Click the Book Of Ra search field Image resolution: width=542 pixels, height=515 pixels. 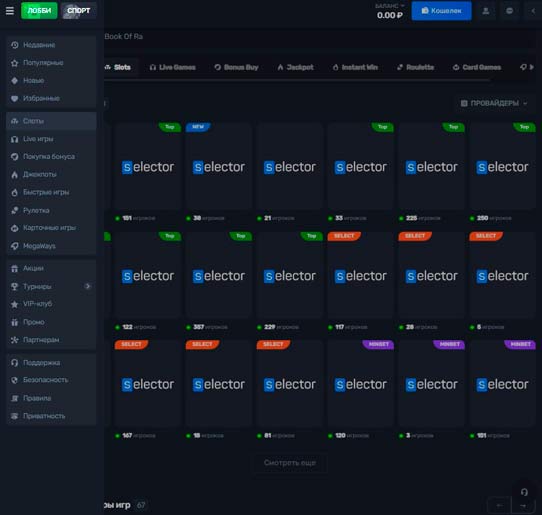[320, 37]
